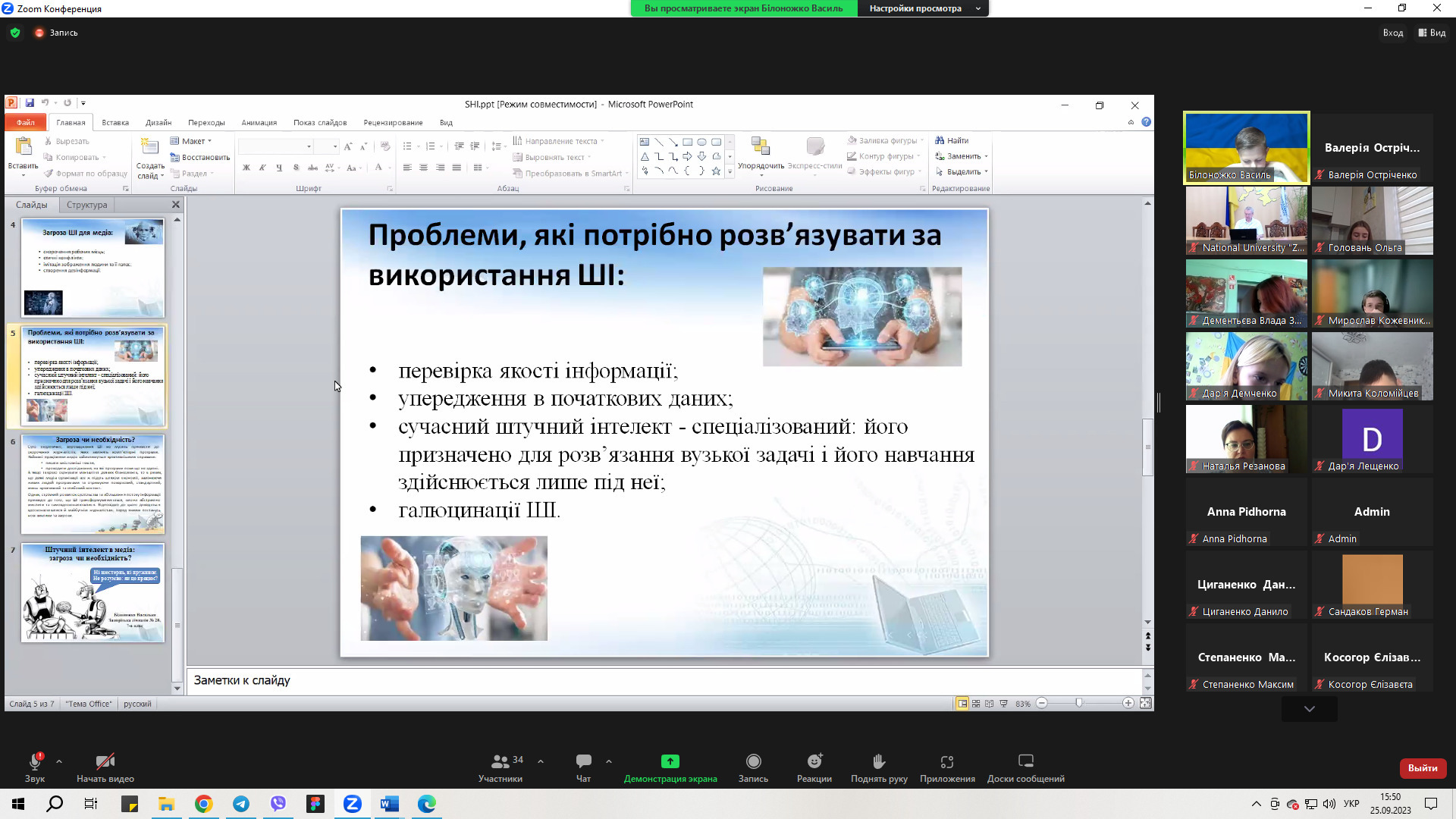Viewport: 1456px width, 819px height.
Task: Click the red Выйти leave button
Action: pos(1423,768)
